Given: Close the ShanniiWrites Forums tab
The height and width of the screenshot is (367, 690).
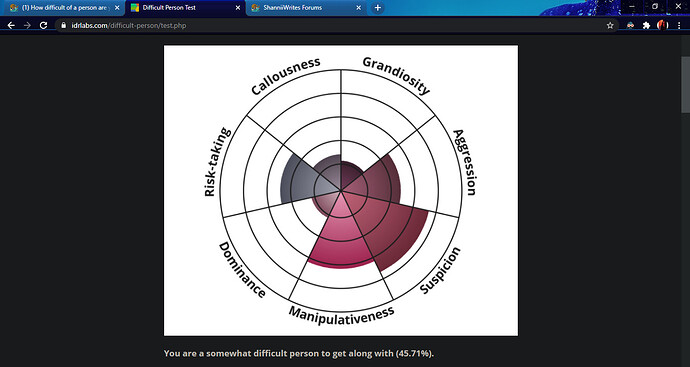Looking at the screenshot, I should click(358, 8).
